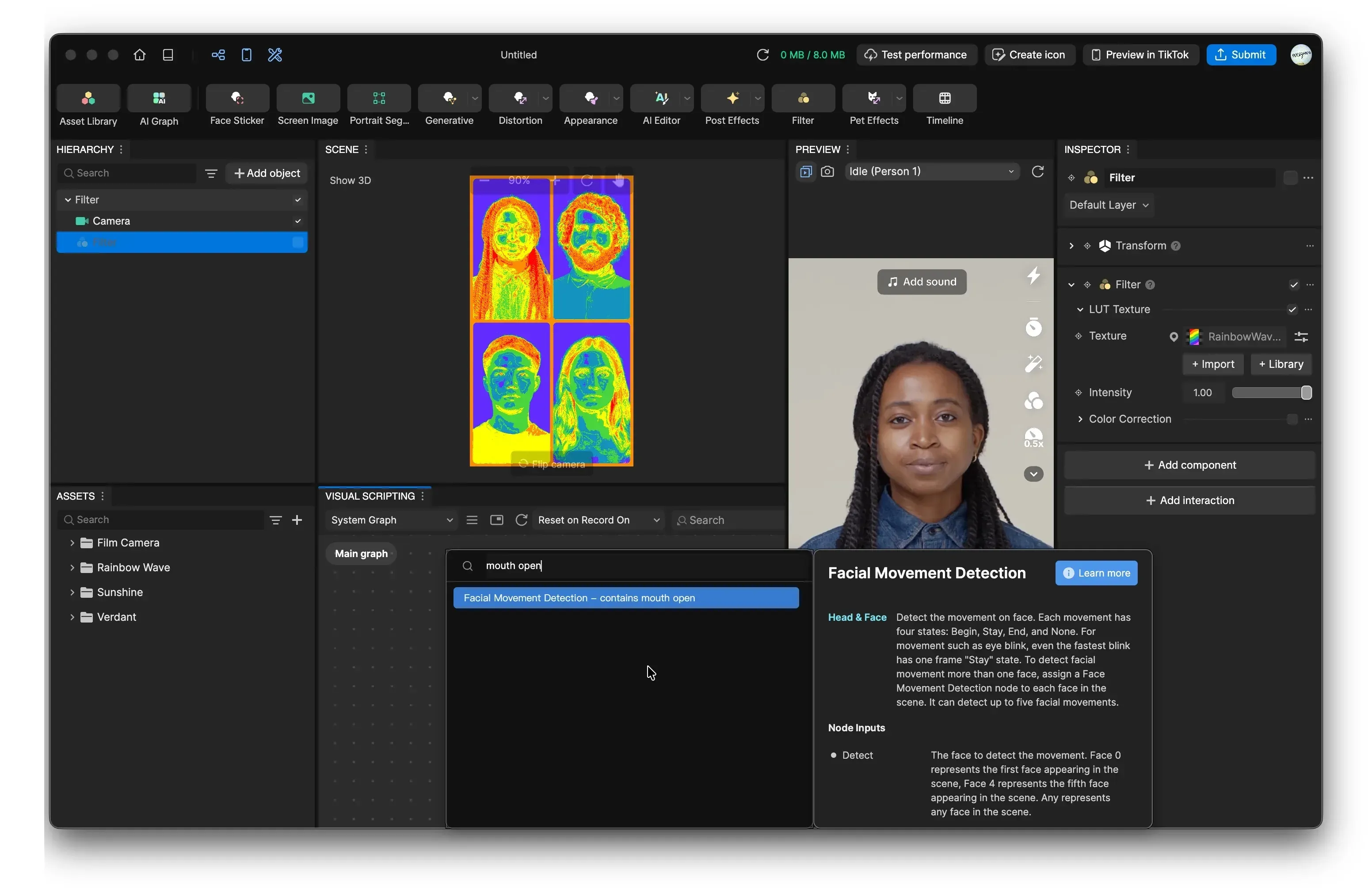Expand the Rainbow Wave folder

72,568
